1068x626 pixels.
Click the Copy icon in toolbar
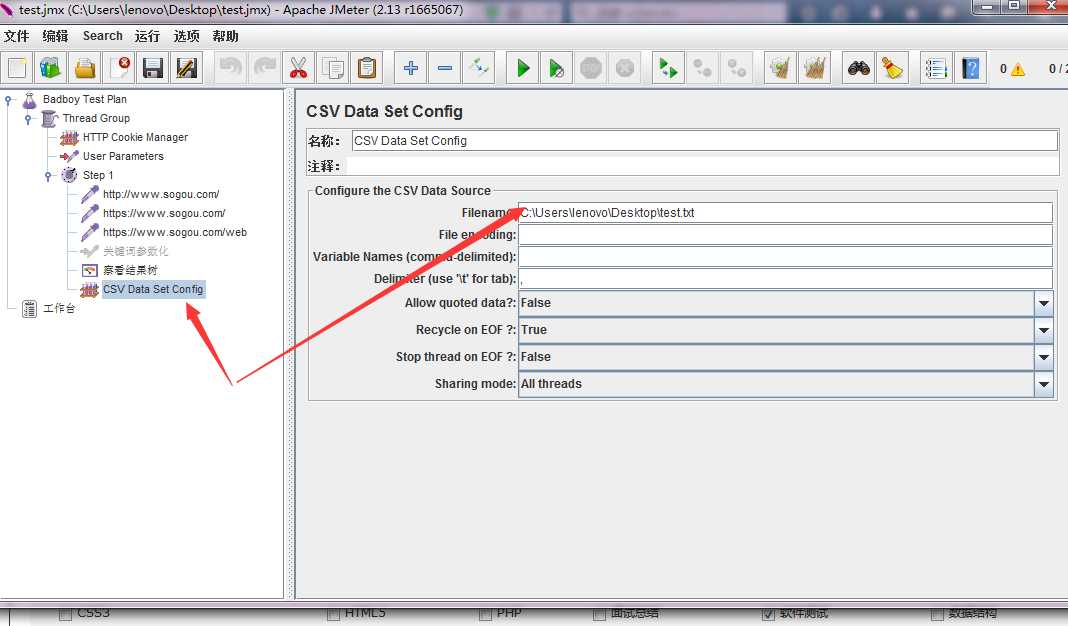point(332,68)
